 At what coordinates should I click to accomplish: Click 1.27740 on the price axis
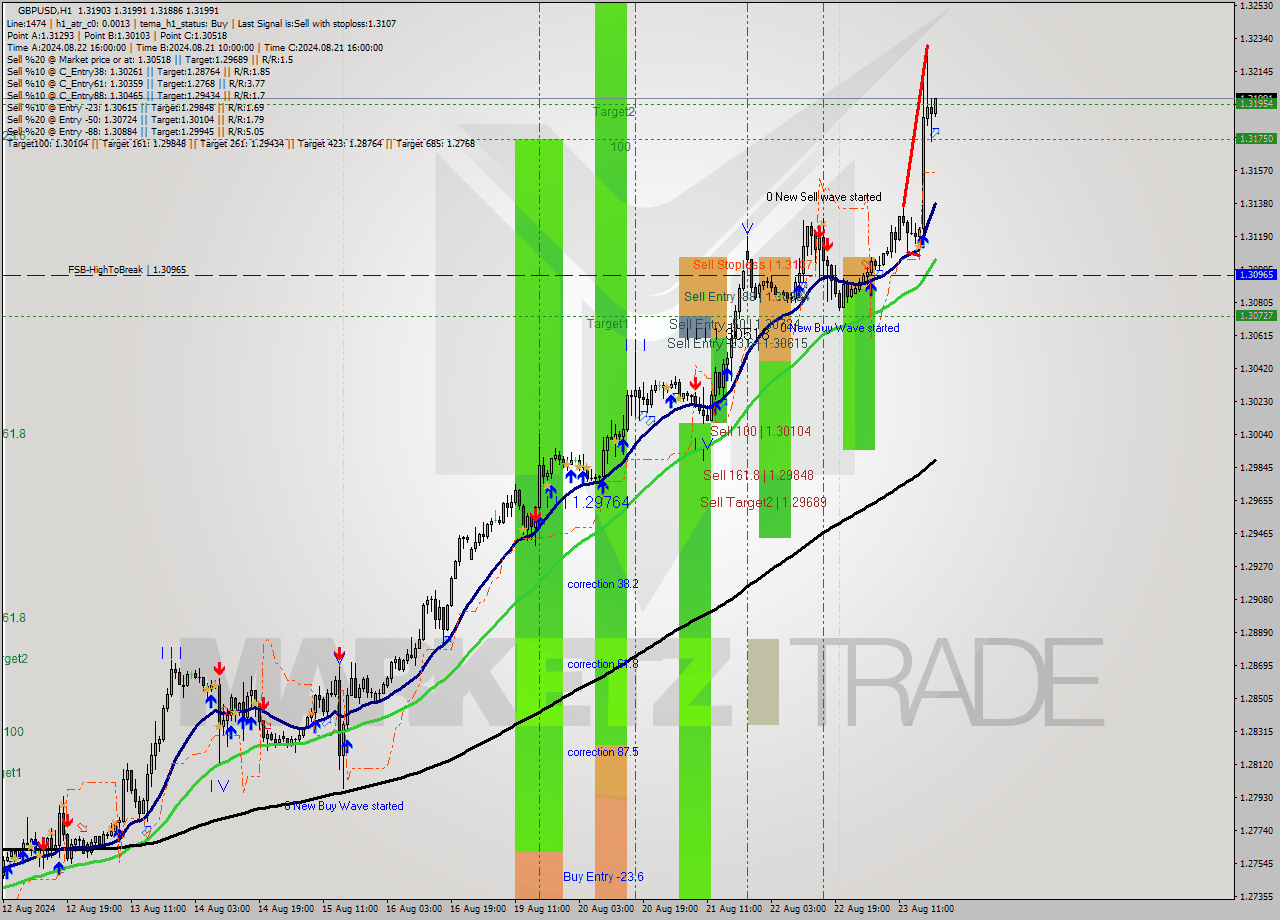coord(1256,831)
